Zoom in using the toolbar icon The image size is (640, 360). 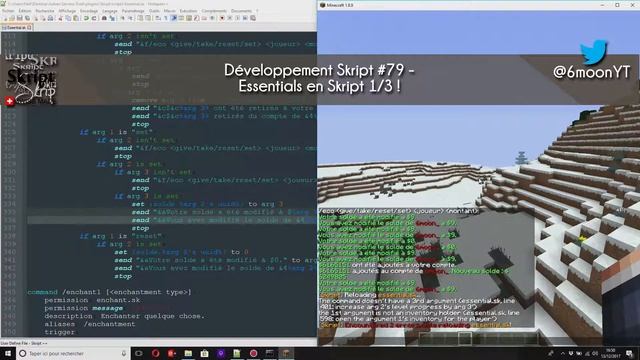[x=122, y=18]
